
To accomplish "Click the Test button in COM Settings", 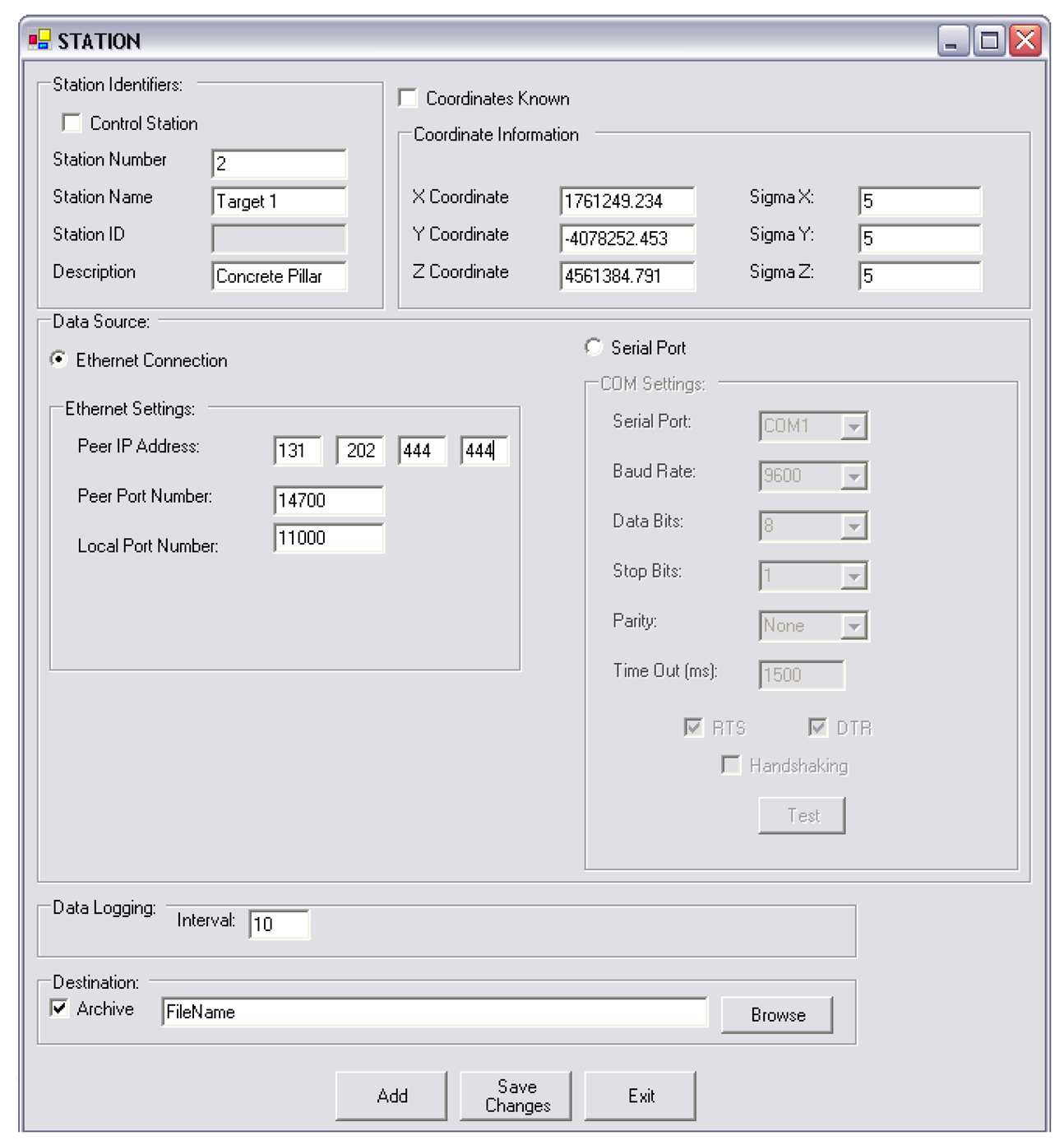I will [803, 815].
